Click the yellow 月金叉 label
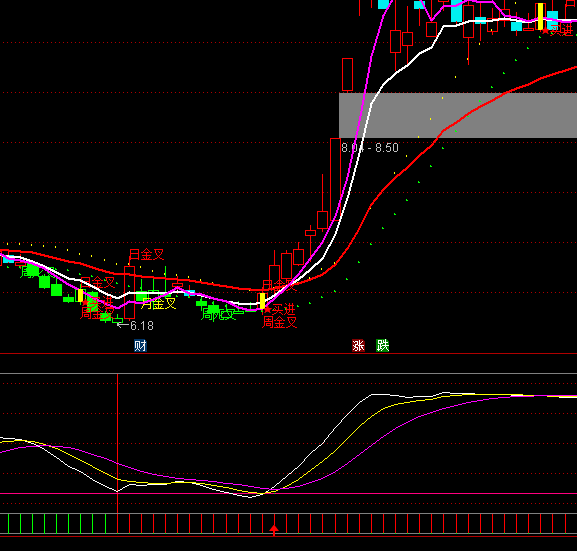This screenshot has width=577, height=551. [159, 304]
